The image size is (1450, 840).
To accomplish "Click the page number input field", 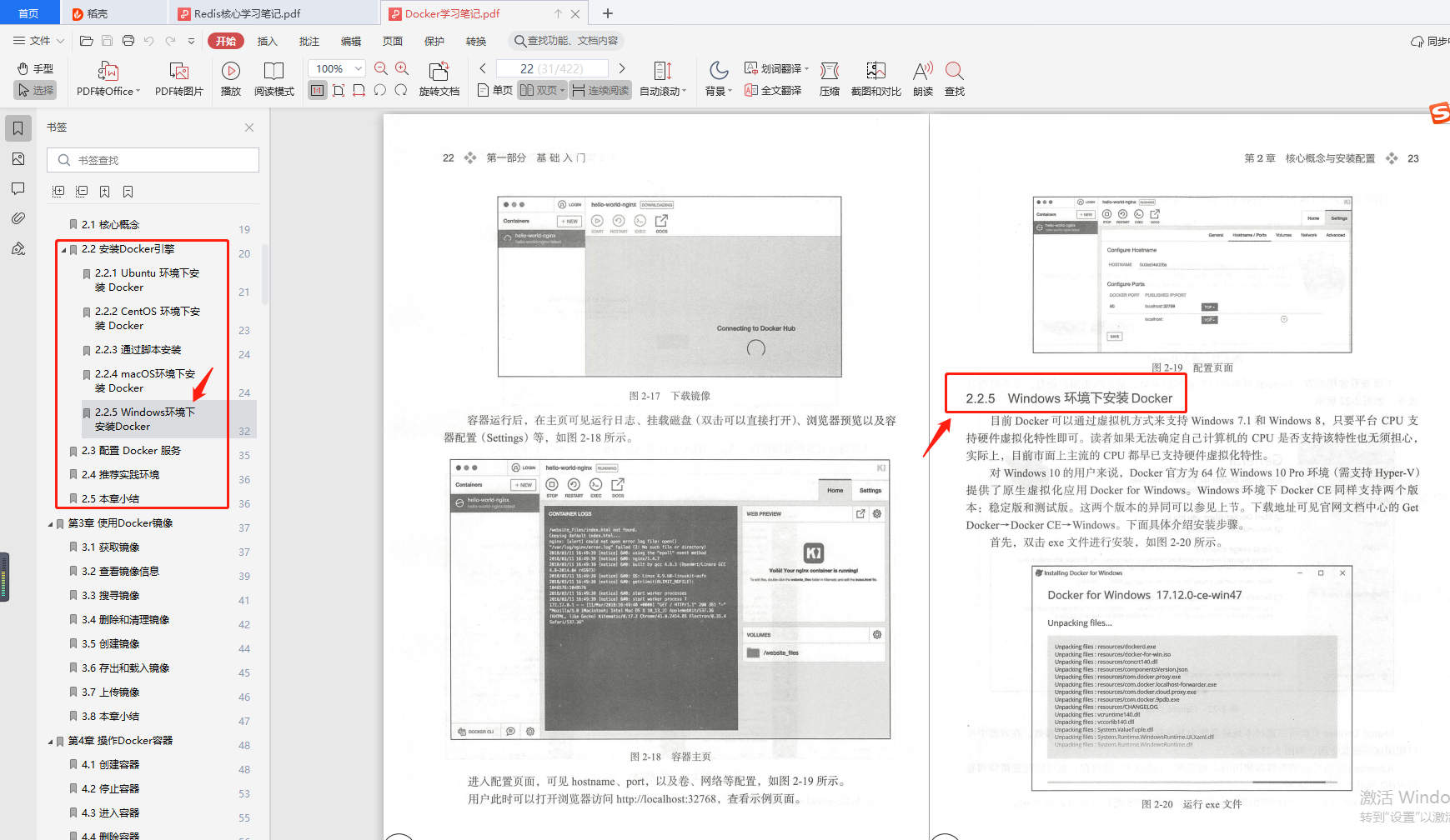I will click(x=552, y=68).
